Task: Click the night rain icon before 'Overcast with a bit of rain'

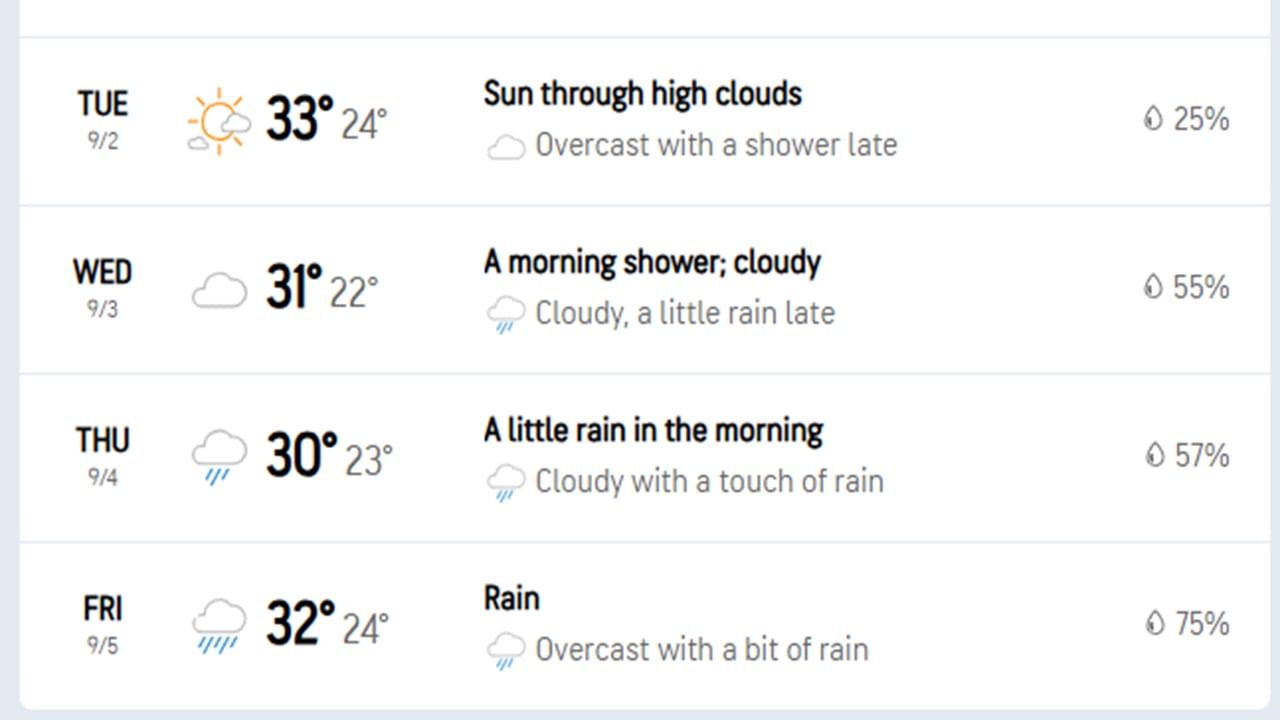Action: pos(506,651)
